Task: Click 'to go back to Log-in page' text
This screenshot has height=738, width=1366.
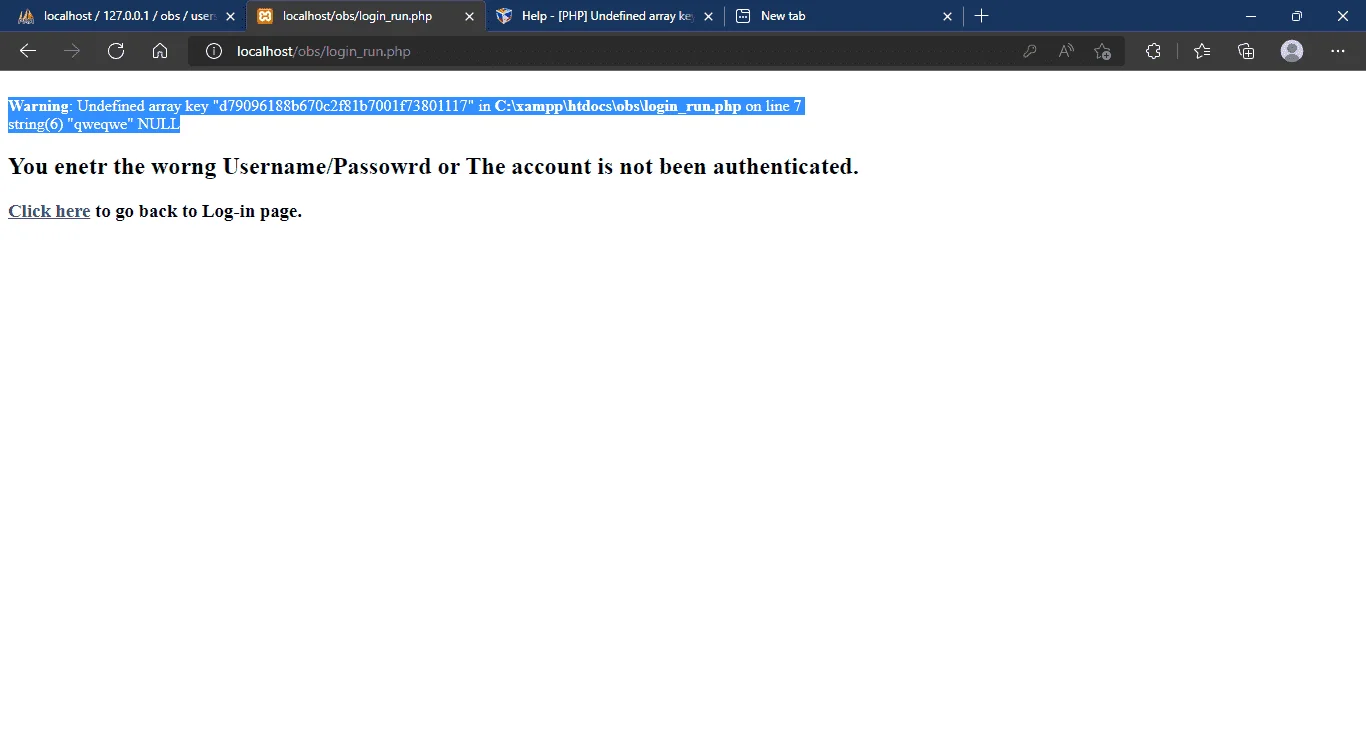Action: [198, 211]
